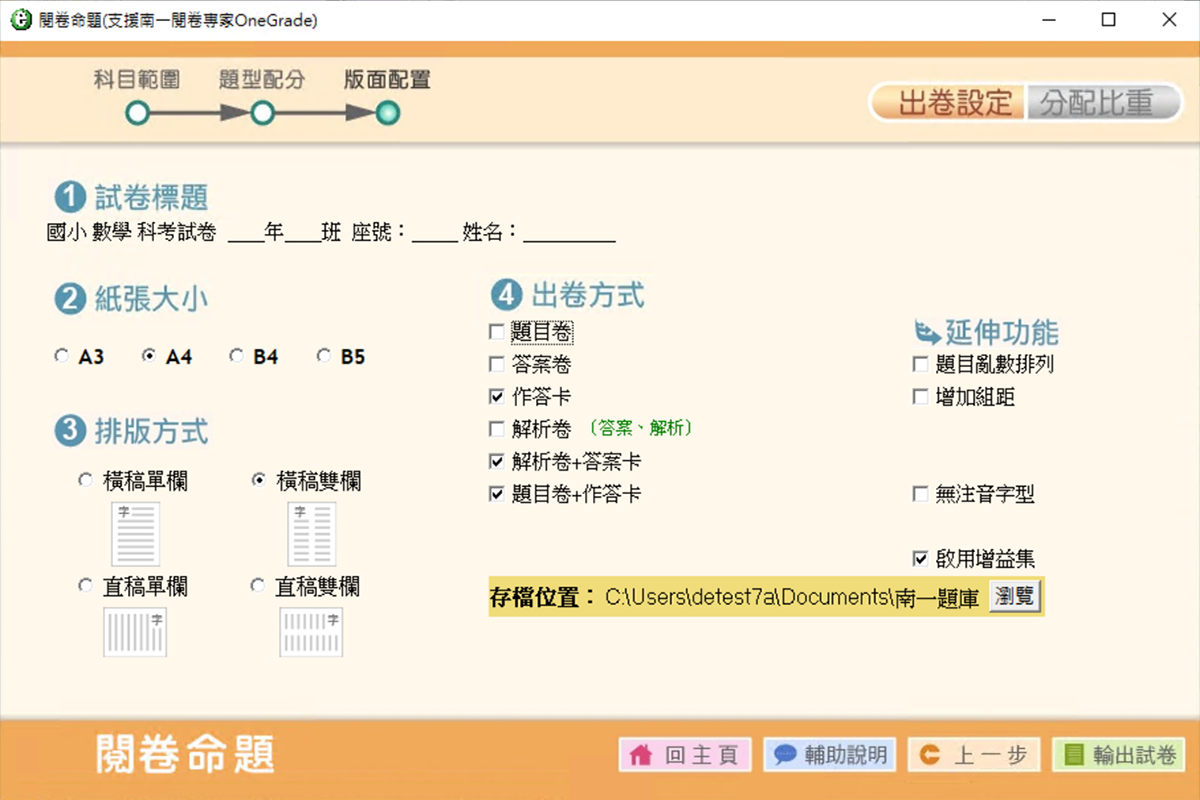
Task: Click the 橫稿雙欄 page layout thumbnail icon
Action: tap(310, 532)
